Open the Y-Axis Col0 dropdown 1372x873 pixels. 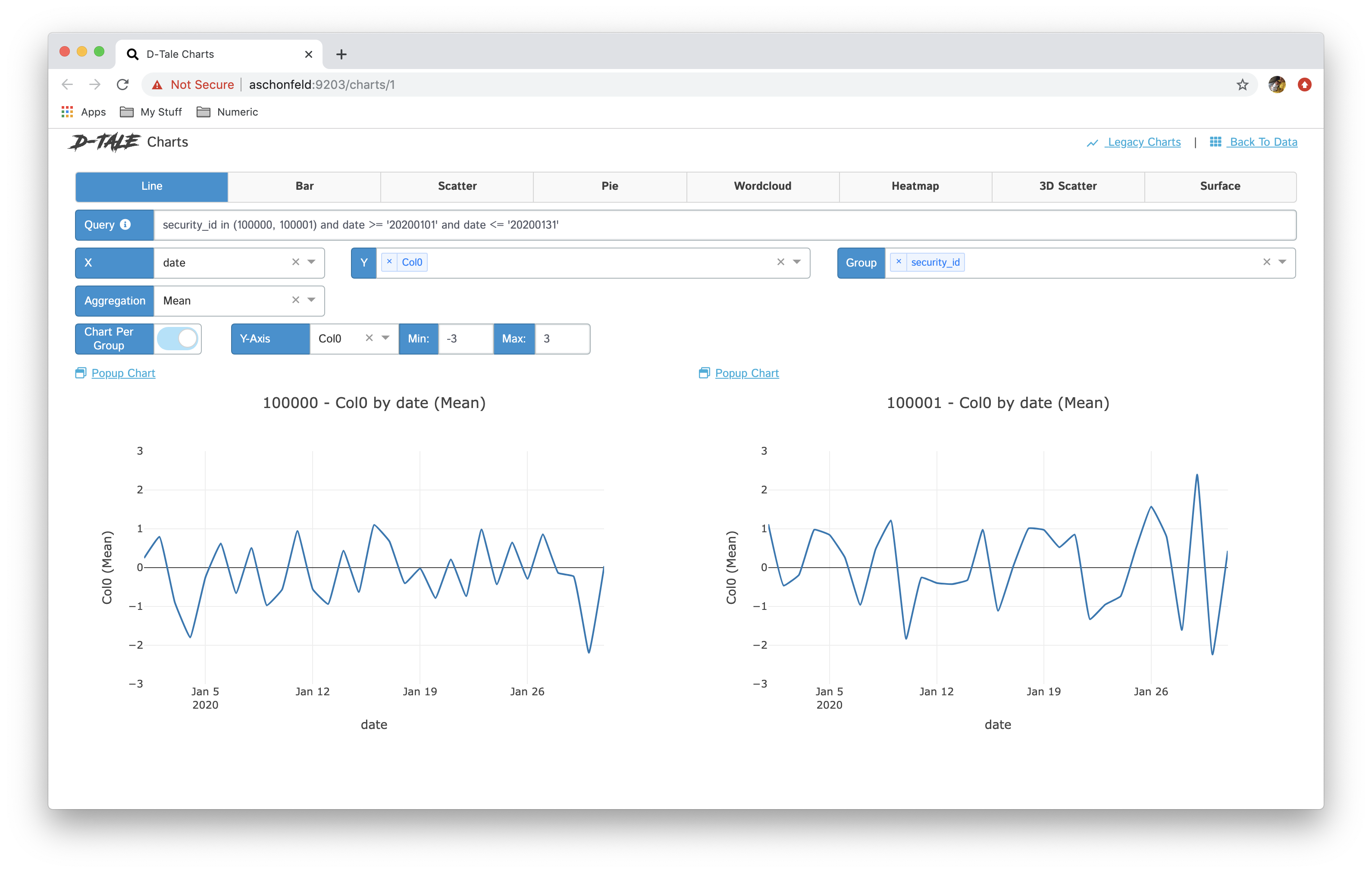coord(386,339)
